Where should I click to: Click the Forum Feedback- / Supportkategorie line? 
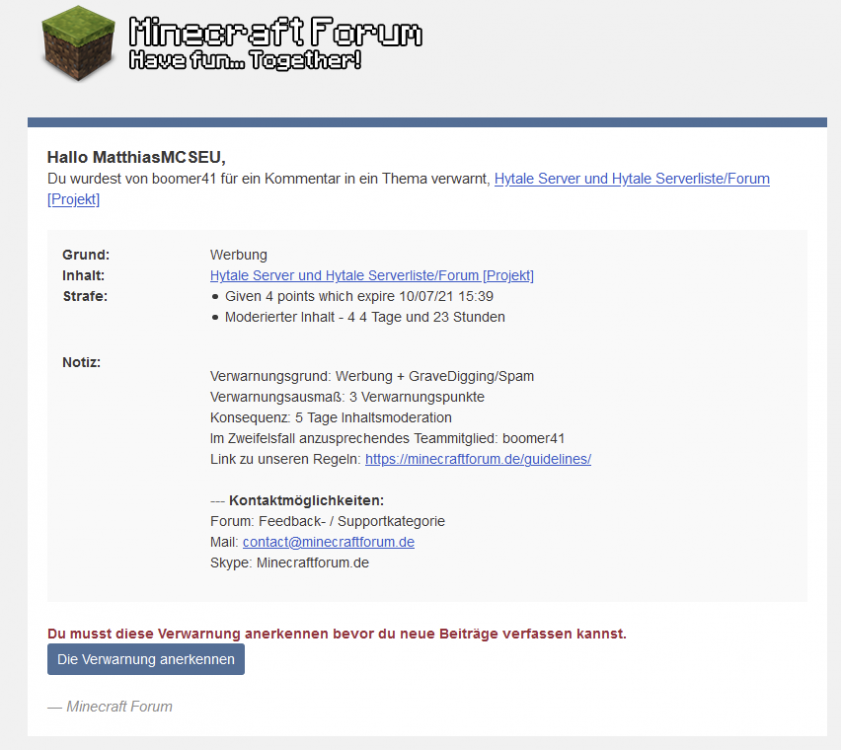(x=327, y=521)
